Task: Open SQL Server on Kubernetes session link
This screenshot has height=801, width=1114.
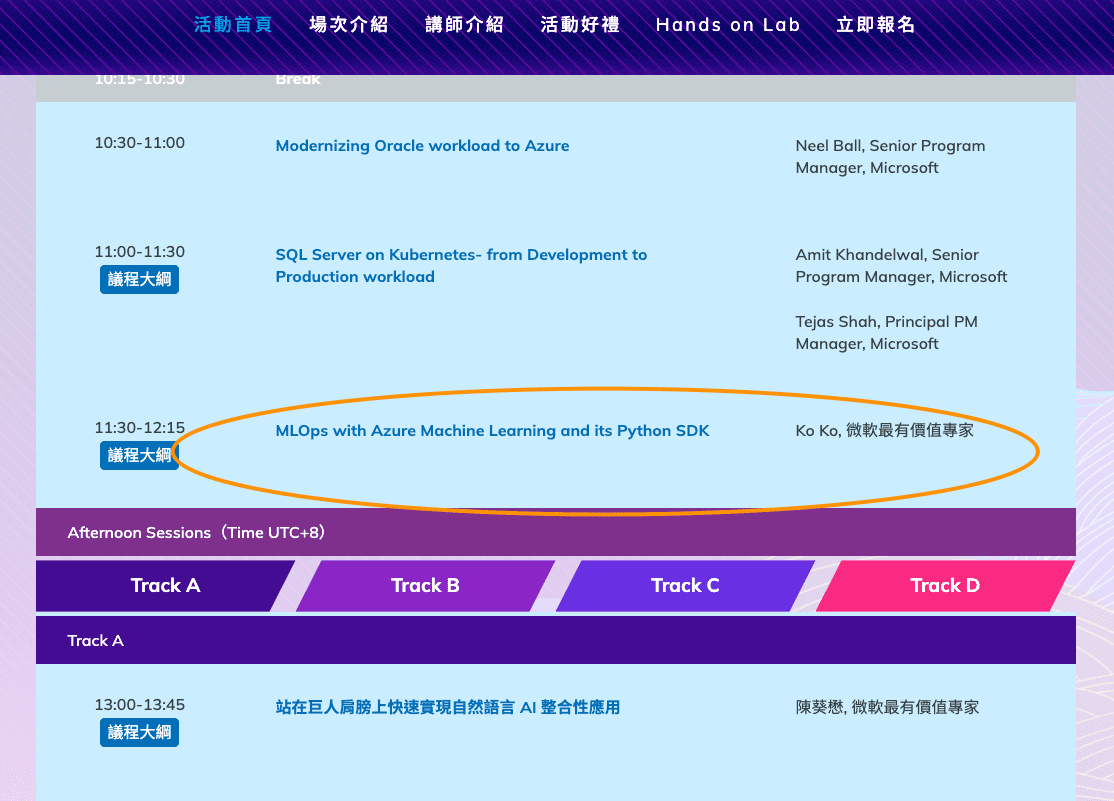Action: [461, 266]
